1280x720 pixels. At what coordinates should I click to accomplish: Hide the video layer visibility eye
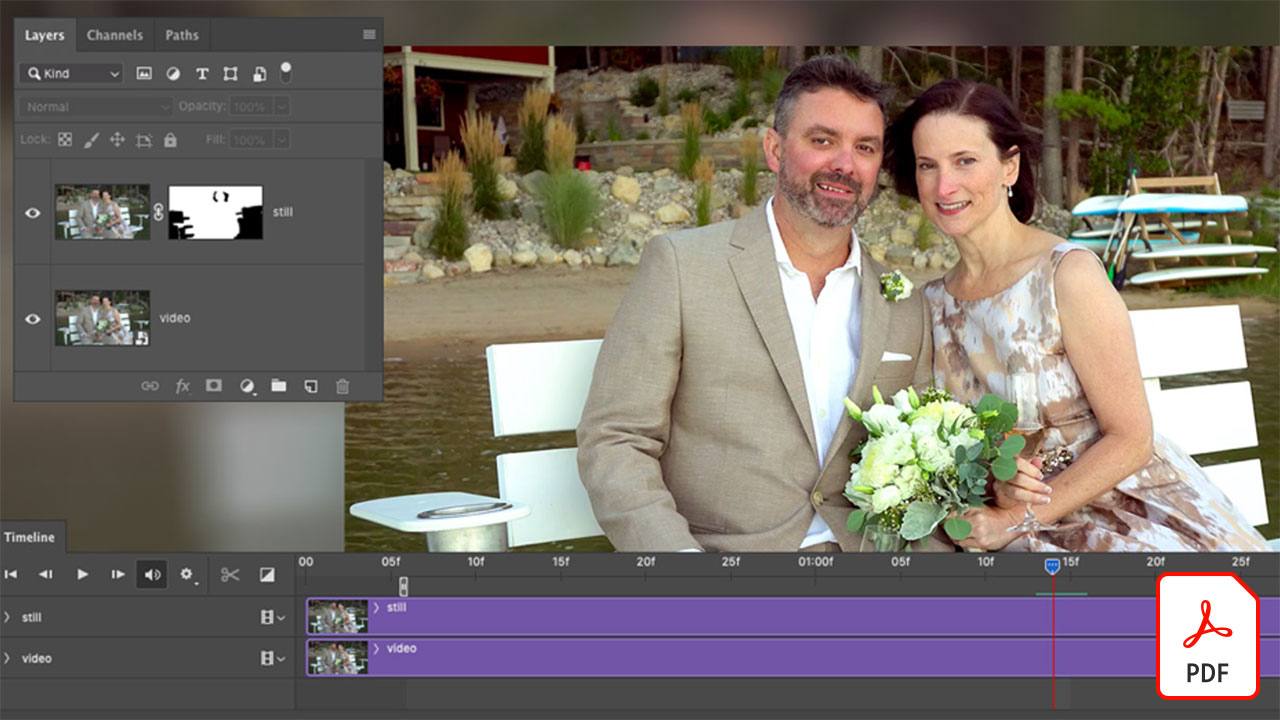point(33,318)
